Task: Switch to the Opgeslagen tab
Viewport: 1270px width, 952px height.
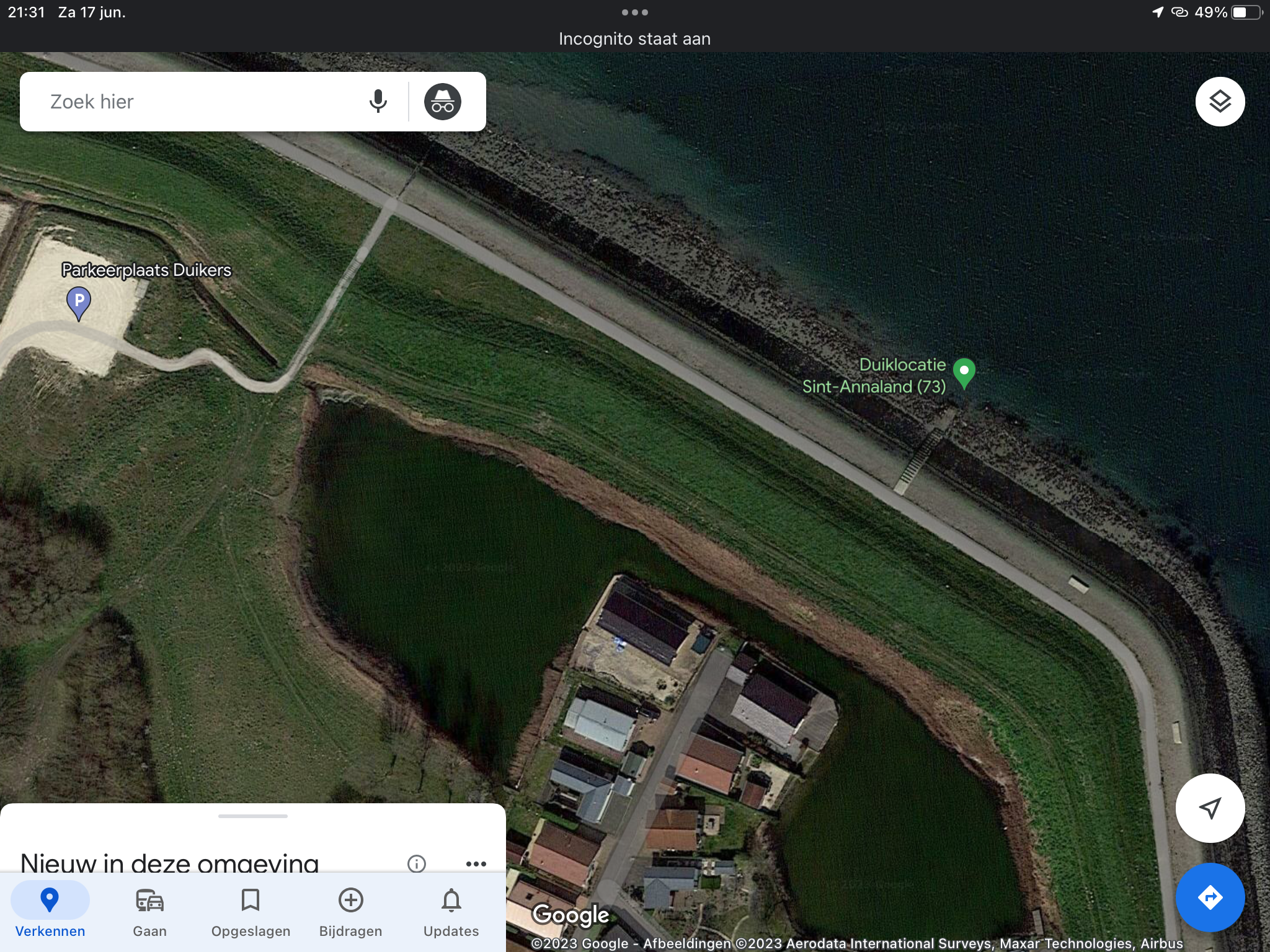Action: coord(251,911)
